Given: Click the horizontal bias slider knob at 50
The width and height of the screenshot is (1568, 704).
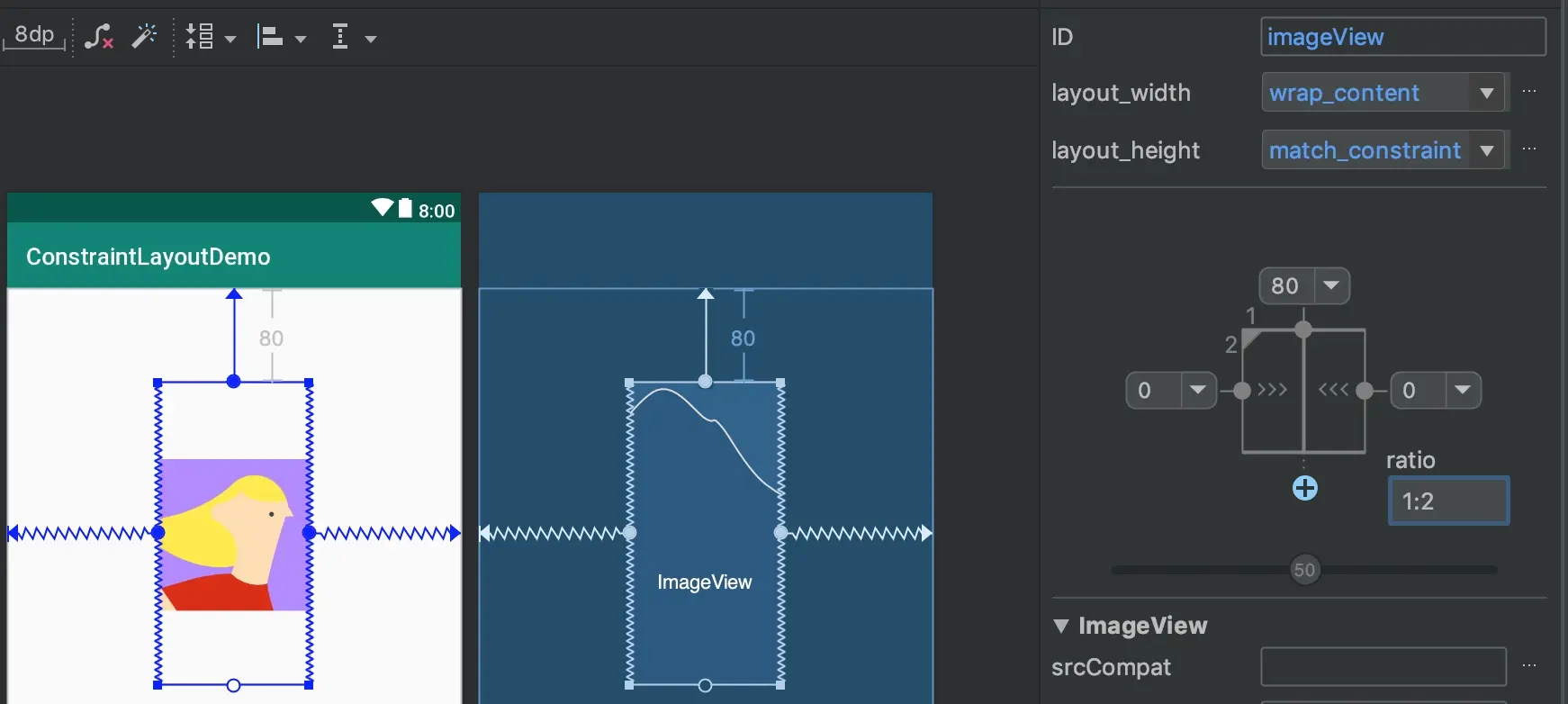Looking at the screenshot, I should (x=1304, y=570).
